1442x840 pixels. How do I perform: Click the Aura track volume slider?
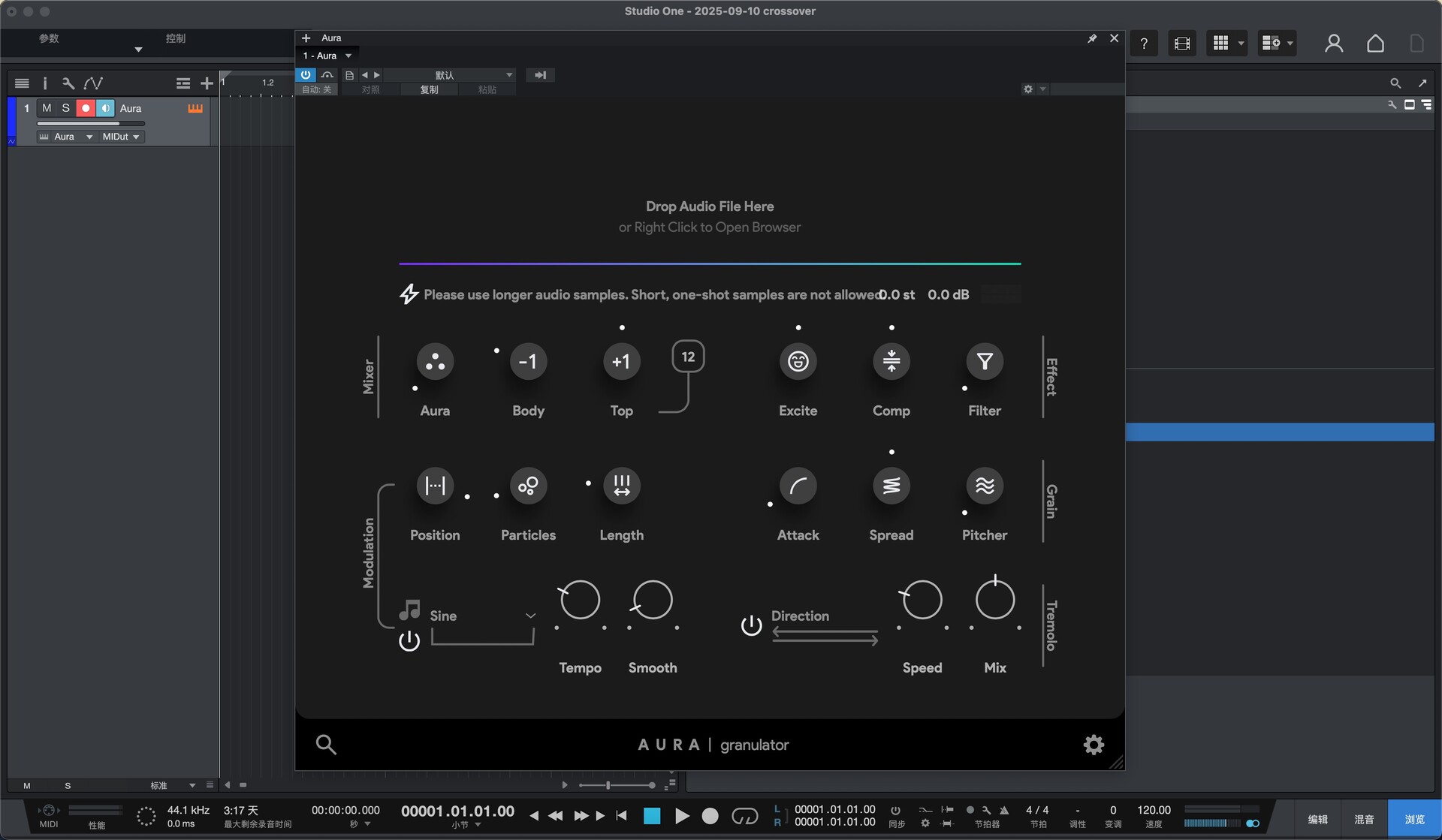(90, 123)
